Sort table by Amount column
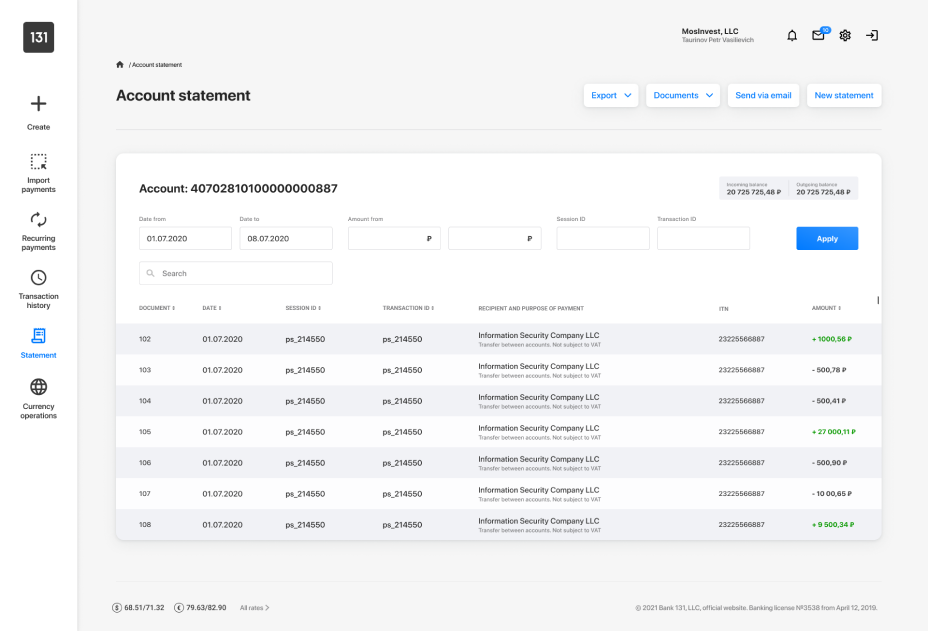Viewport: 928px width, 631px height. coord(826,308)
